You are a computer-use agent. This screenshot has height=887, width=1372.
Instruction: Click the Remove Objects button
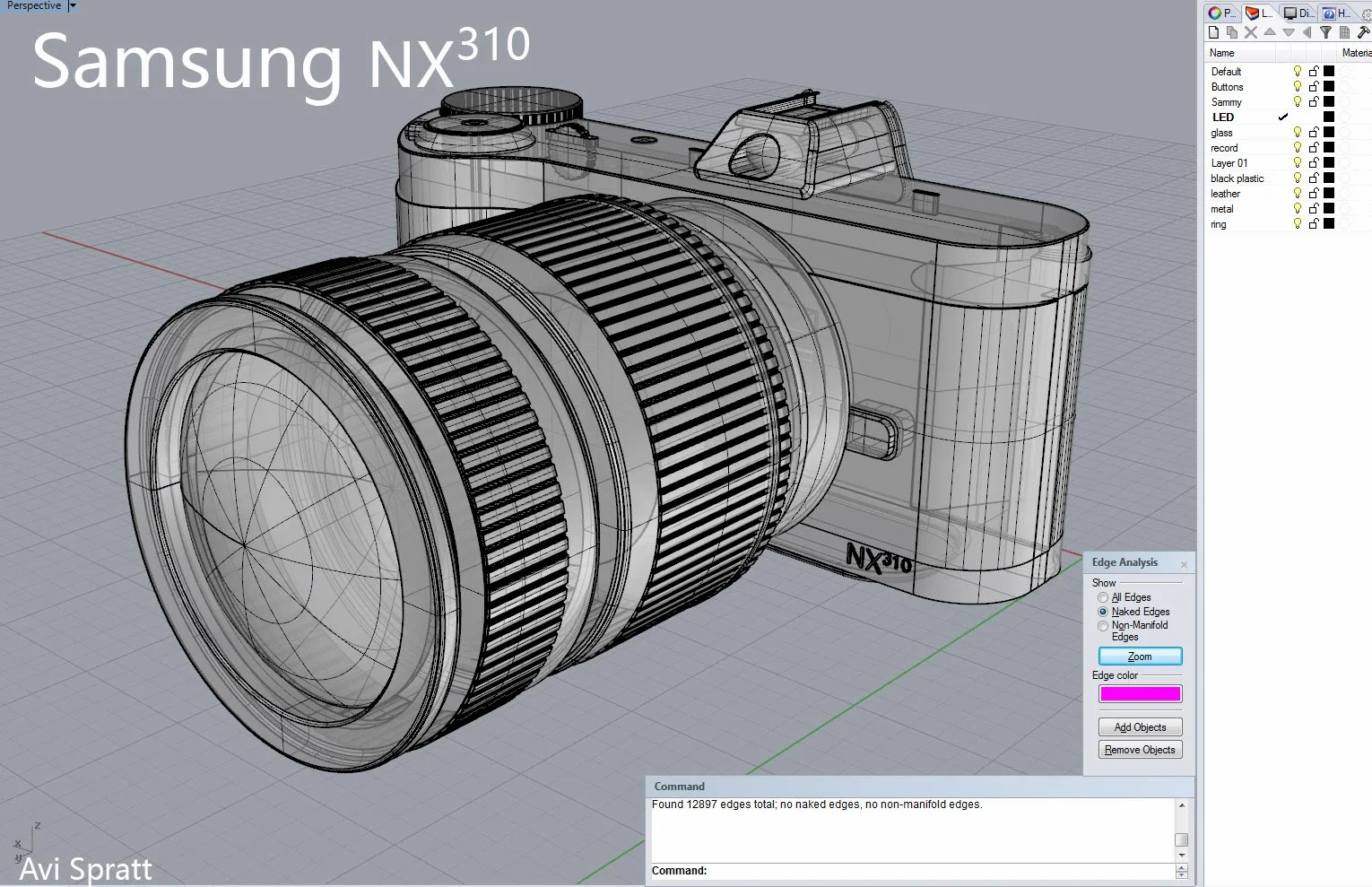point(1140,750)
